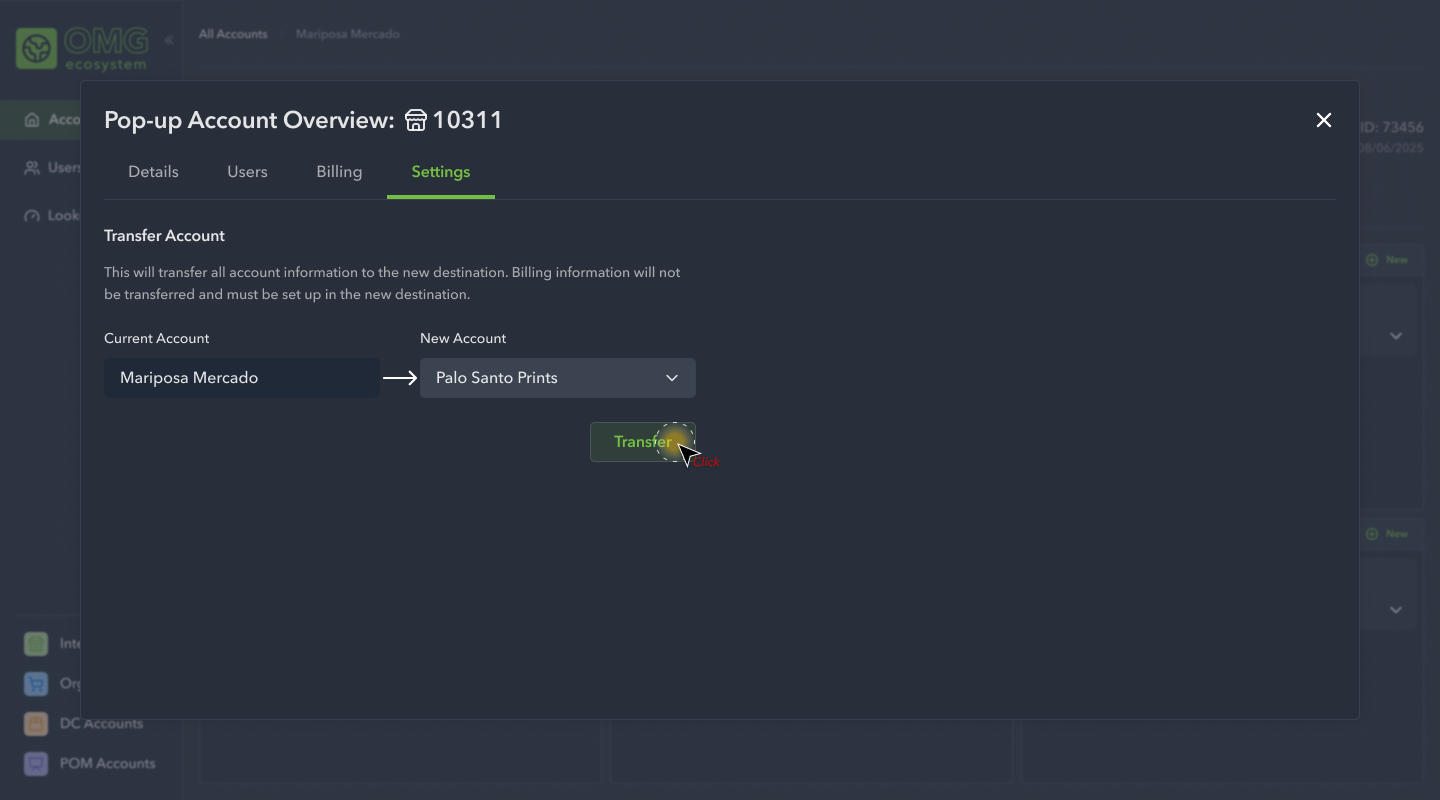View the Users tab of the popup

tap(247, 171)
